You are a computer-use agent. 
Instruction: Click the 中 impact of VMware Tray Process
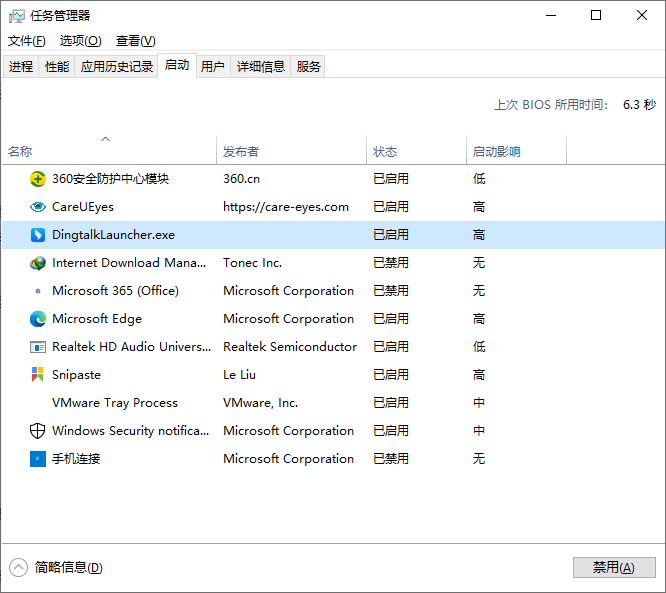point(479,403)
